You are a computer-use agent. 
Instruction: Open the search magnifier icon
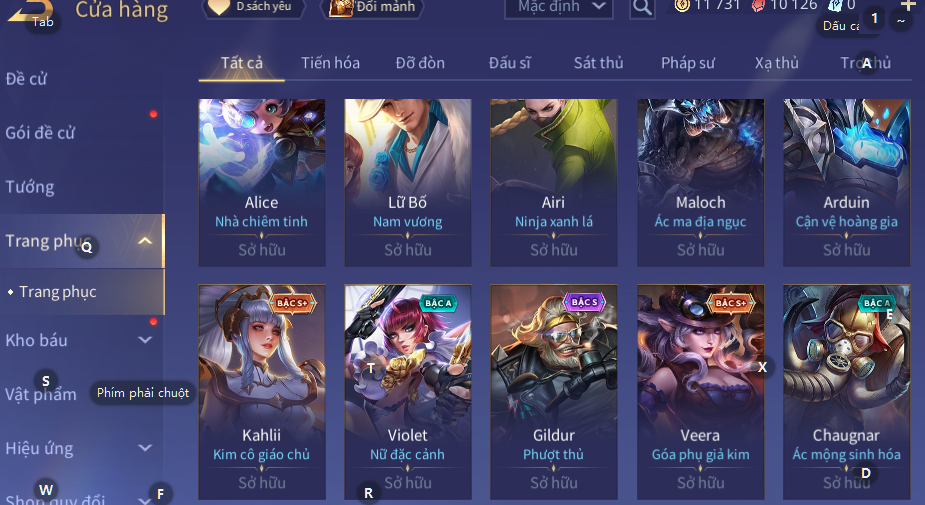[x=642, y=7]
